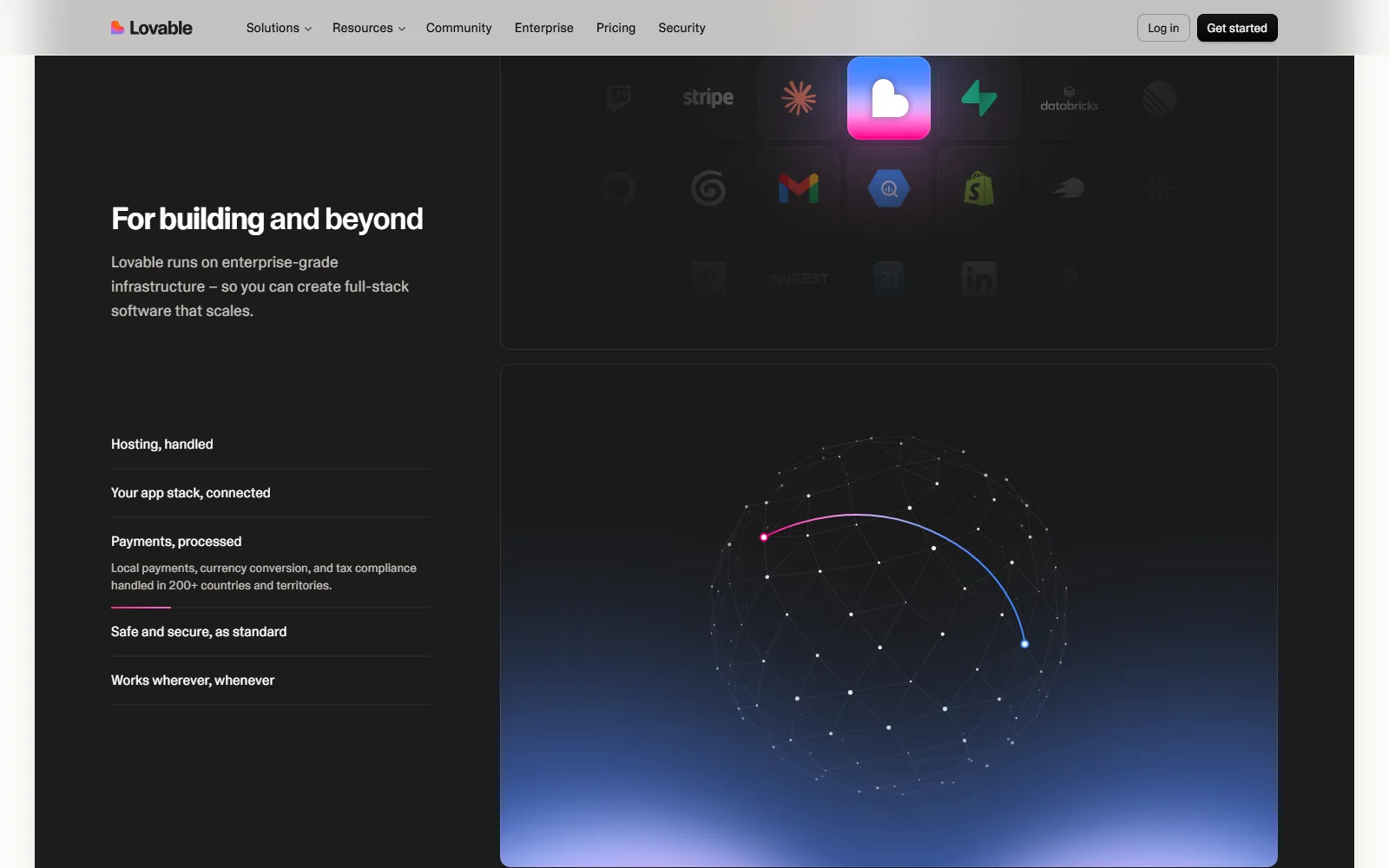Click the Log in button
The height and width of the screenshot is (868, 1389).
click(x=1163, y=28)
